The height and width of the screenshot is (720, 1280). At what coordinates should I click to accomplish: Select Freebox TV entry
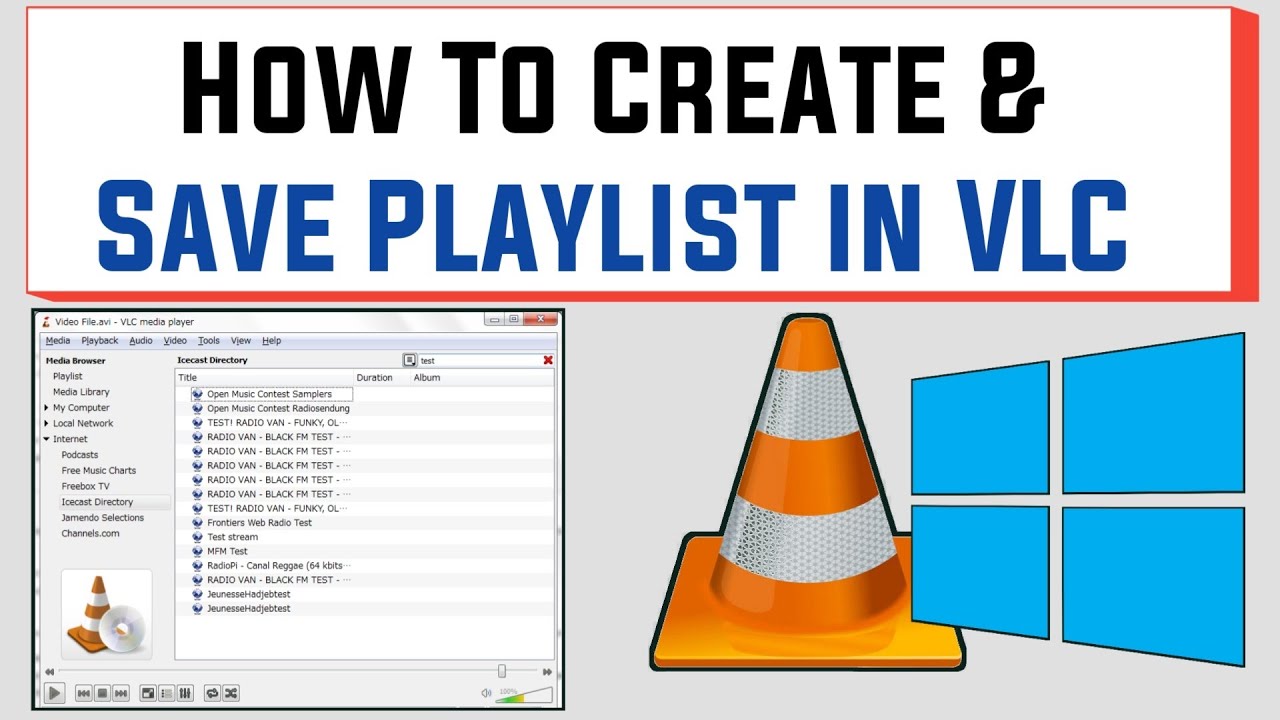(x=86, y=486)
